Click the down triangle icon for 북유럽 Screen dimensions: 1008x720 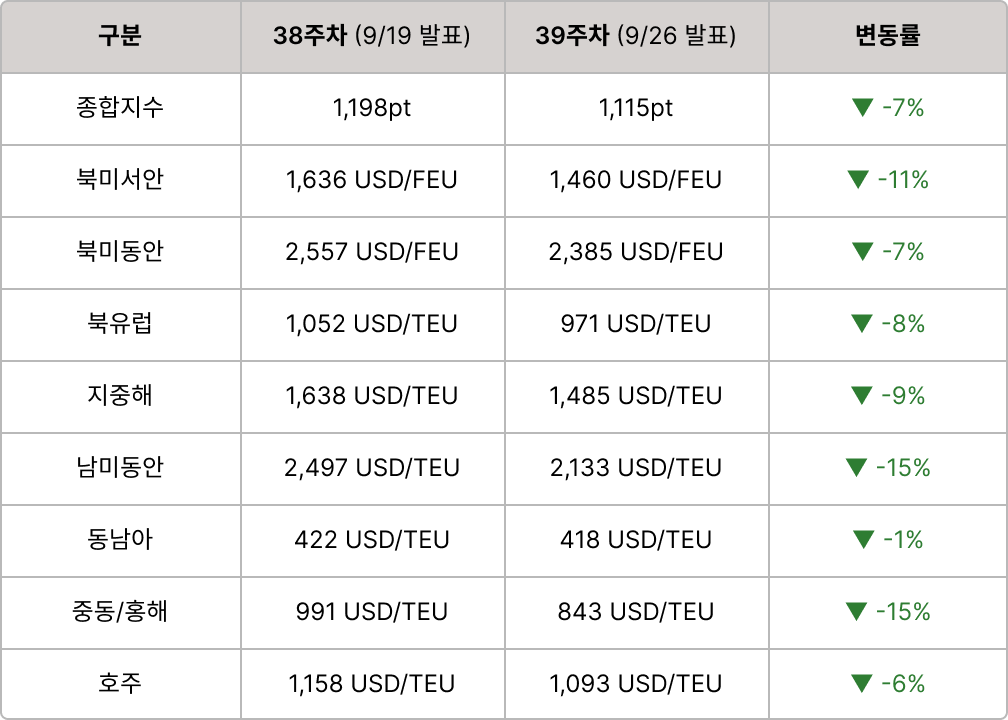pos(863,324)
